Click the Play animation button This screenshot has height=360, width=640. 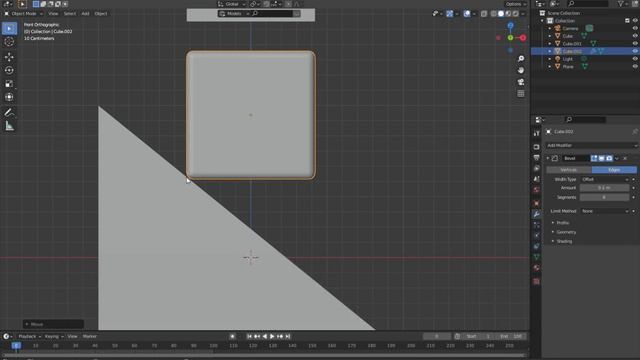click(x=272, y=336)
